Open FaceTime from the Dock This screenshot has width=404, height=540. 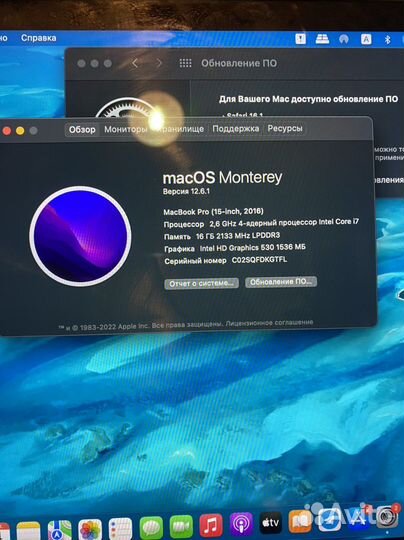181,526
